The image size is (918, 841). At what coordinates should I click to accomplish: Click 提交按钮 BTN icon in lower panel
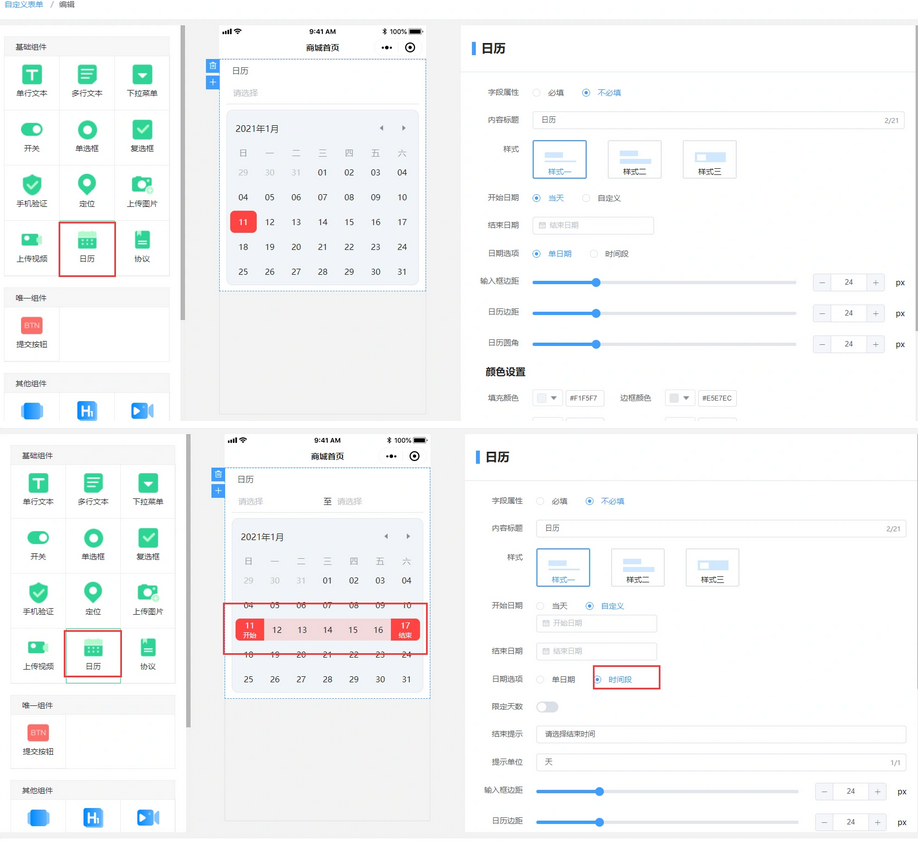(38, 733)
